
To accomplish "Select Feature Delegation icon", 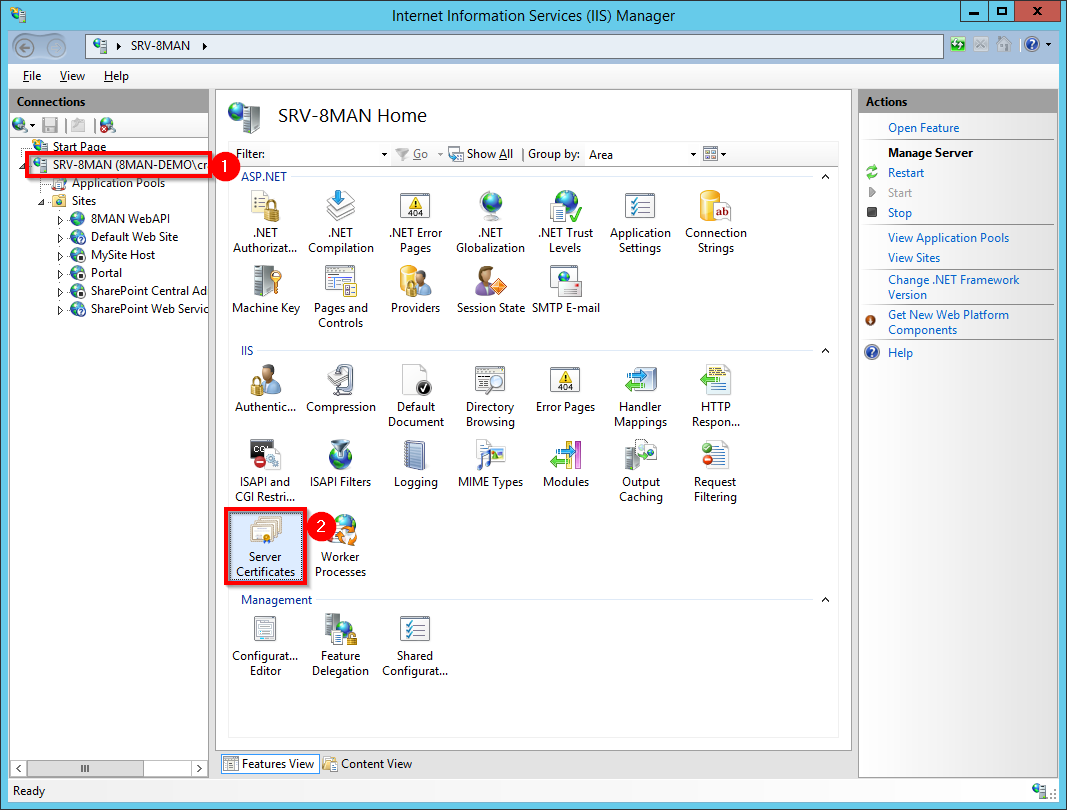I will 340,645.
